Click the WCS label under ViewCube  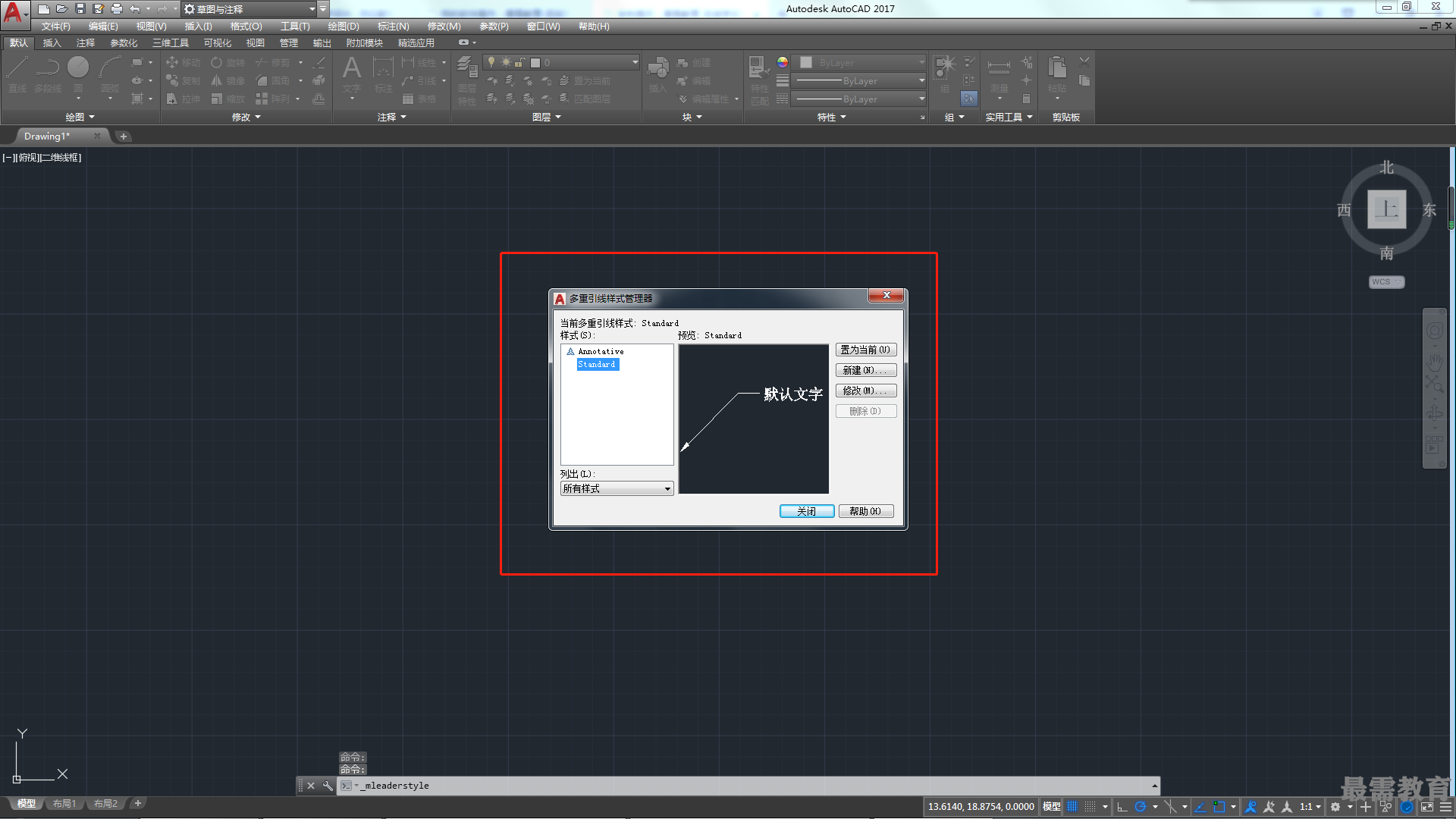[1386, 282]
